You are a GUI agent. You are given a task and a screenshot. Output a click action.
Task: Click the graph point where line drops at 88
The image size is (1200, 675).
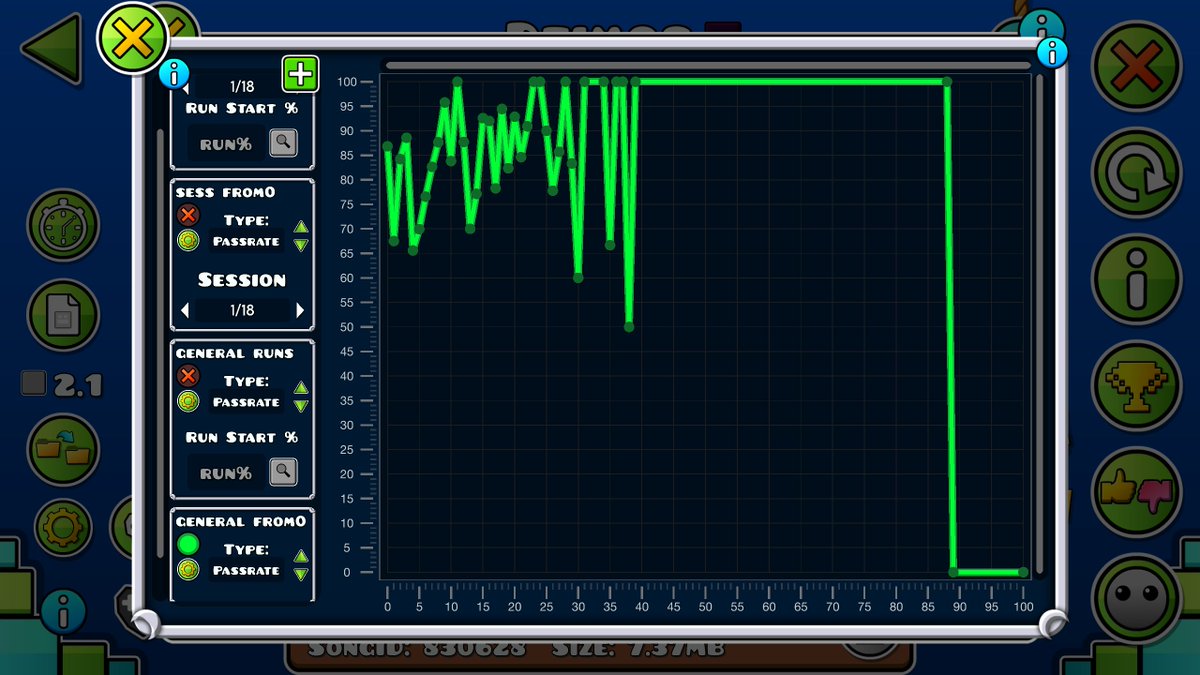point(947,81)
